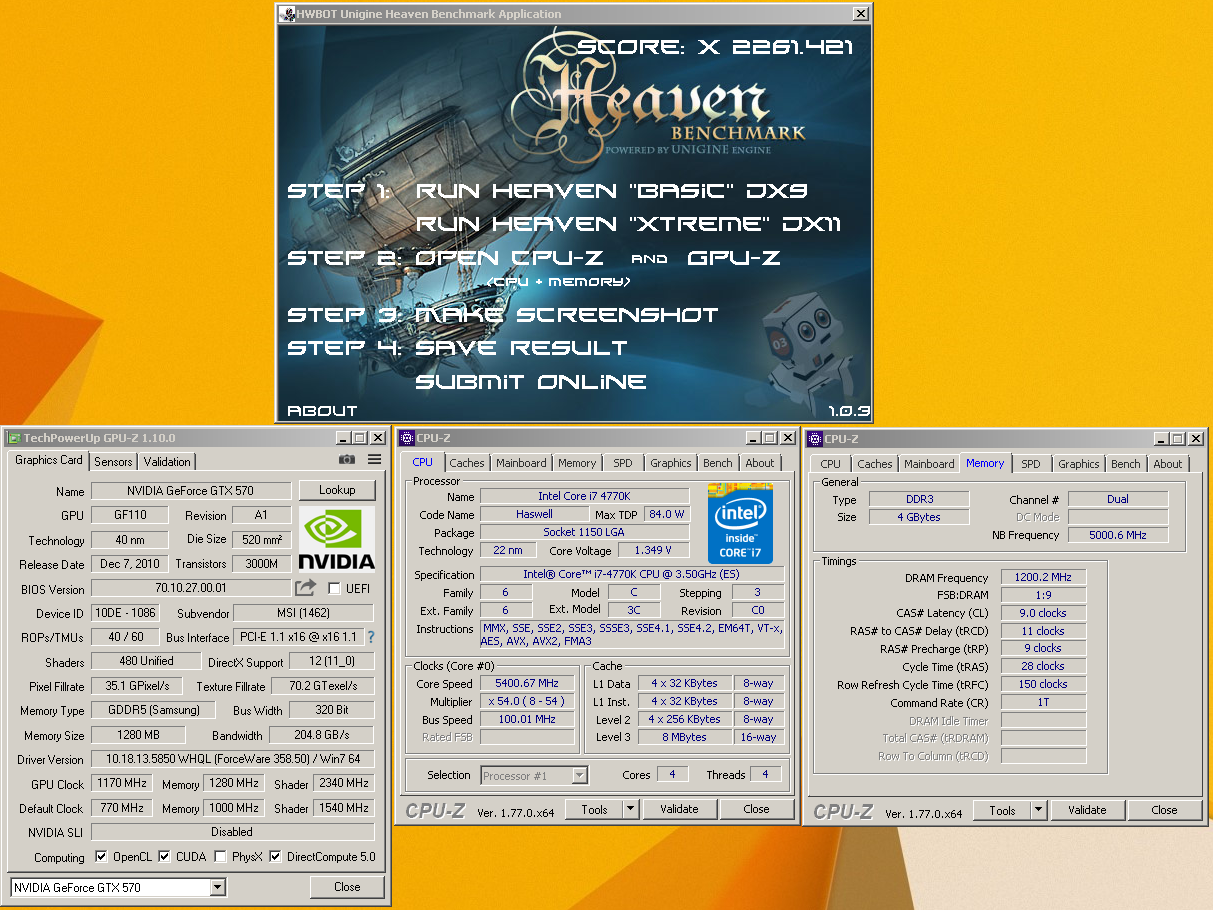Open Memory tab in middle CPU-Z window
Screen dimensions: 1213x910
point(577,463)
